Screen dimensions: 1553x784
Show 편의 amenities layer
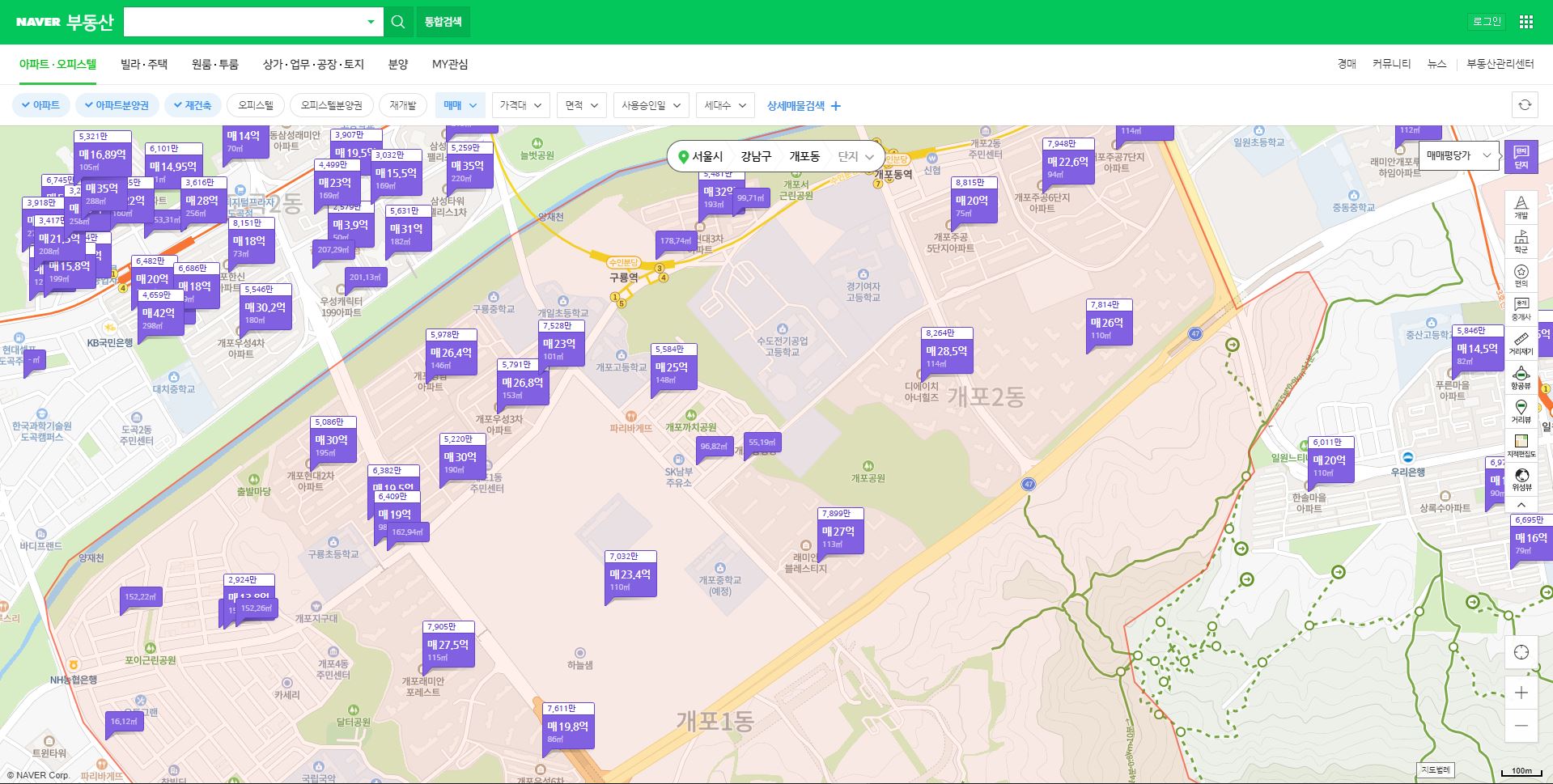tap(1521, 275)
